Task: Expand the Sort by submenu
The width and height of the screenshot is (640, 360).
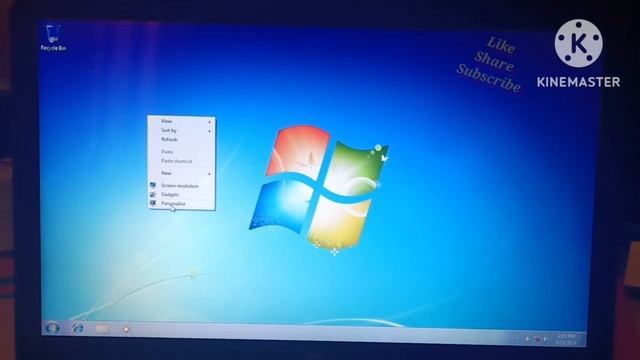Action: pos(182,130)
